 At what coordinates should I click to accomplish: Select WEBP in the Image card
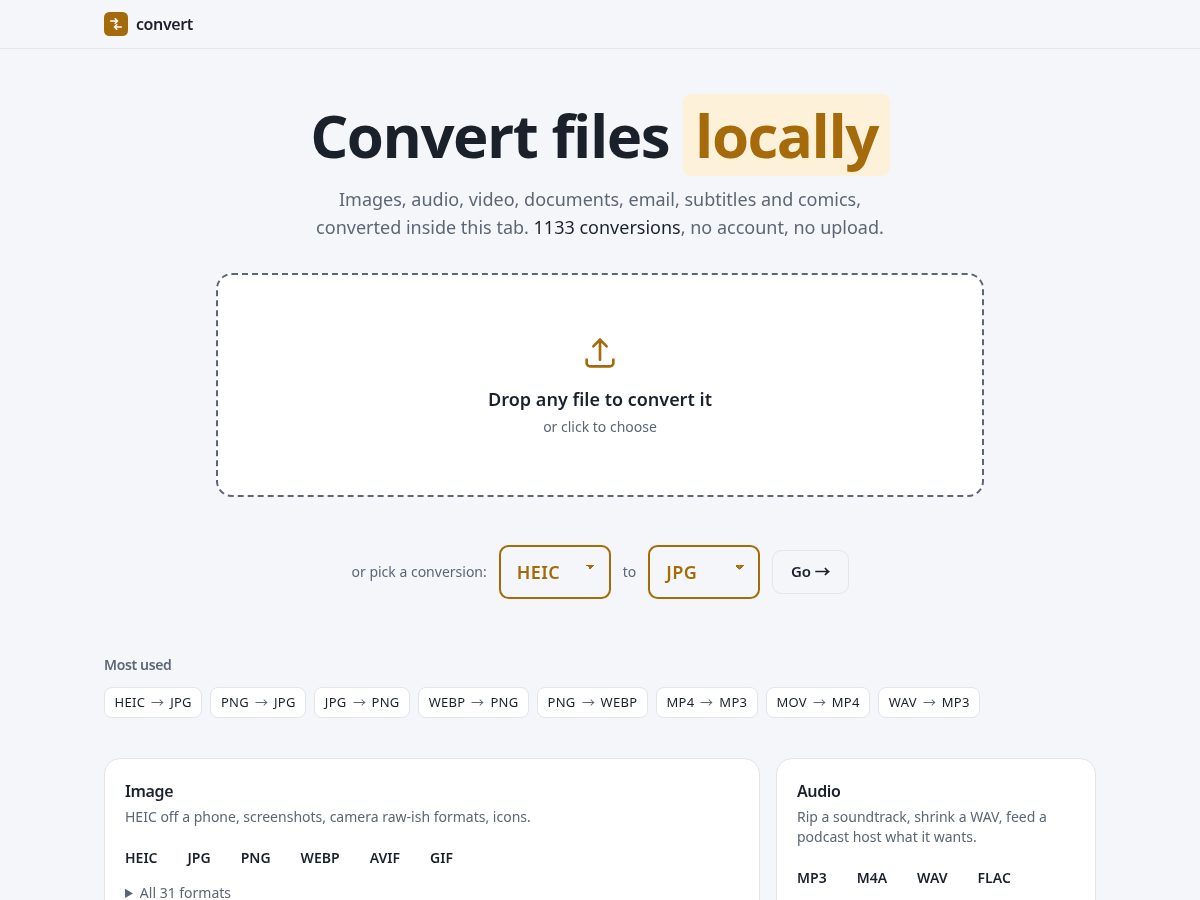(320, 858)
